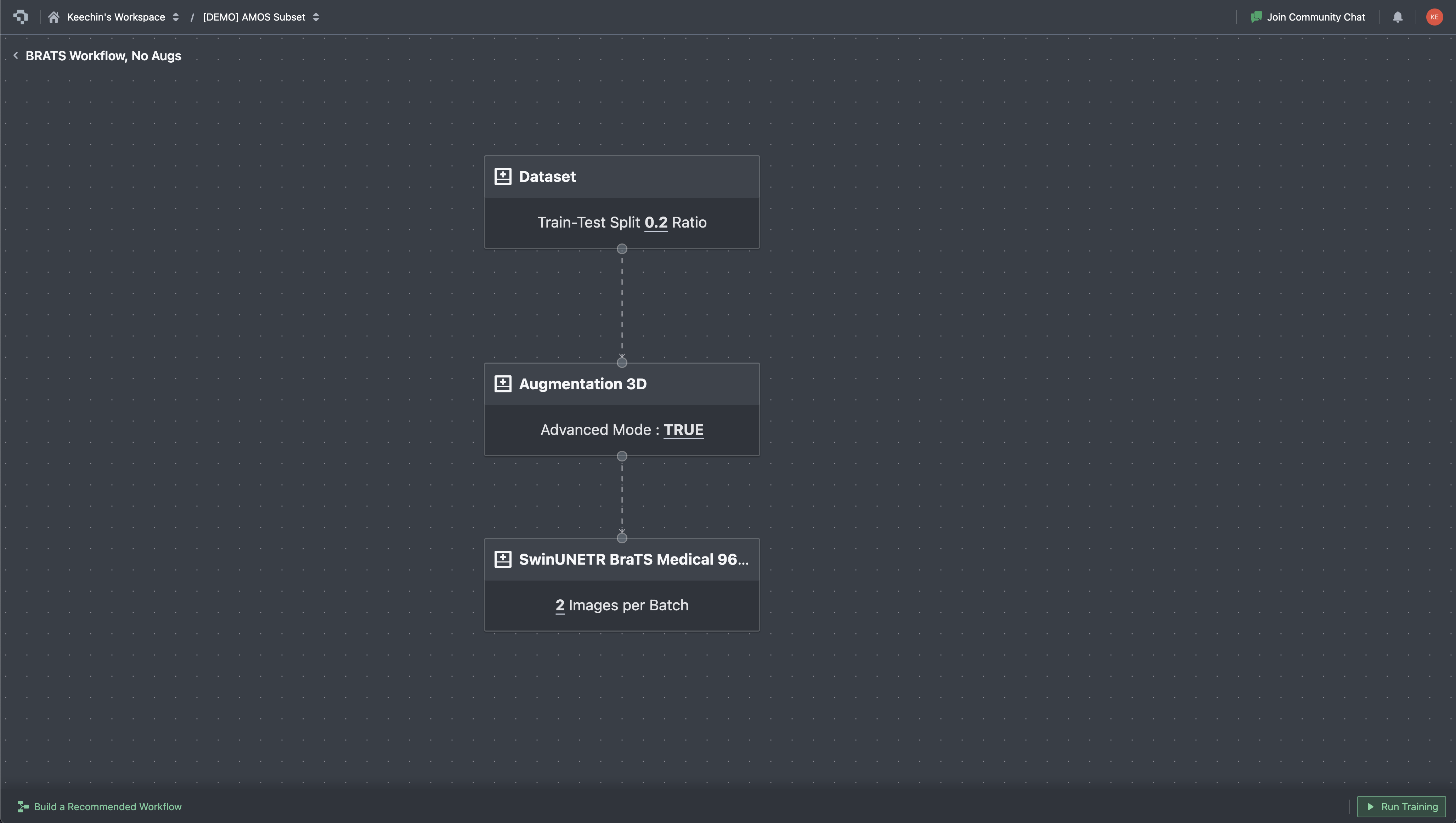Viewport: 1456px width, 823px height.
Task: Click the back chevron beside BRATS Workflow title
Action: tap(15, 55)
